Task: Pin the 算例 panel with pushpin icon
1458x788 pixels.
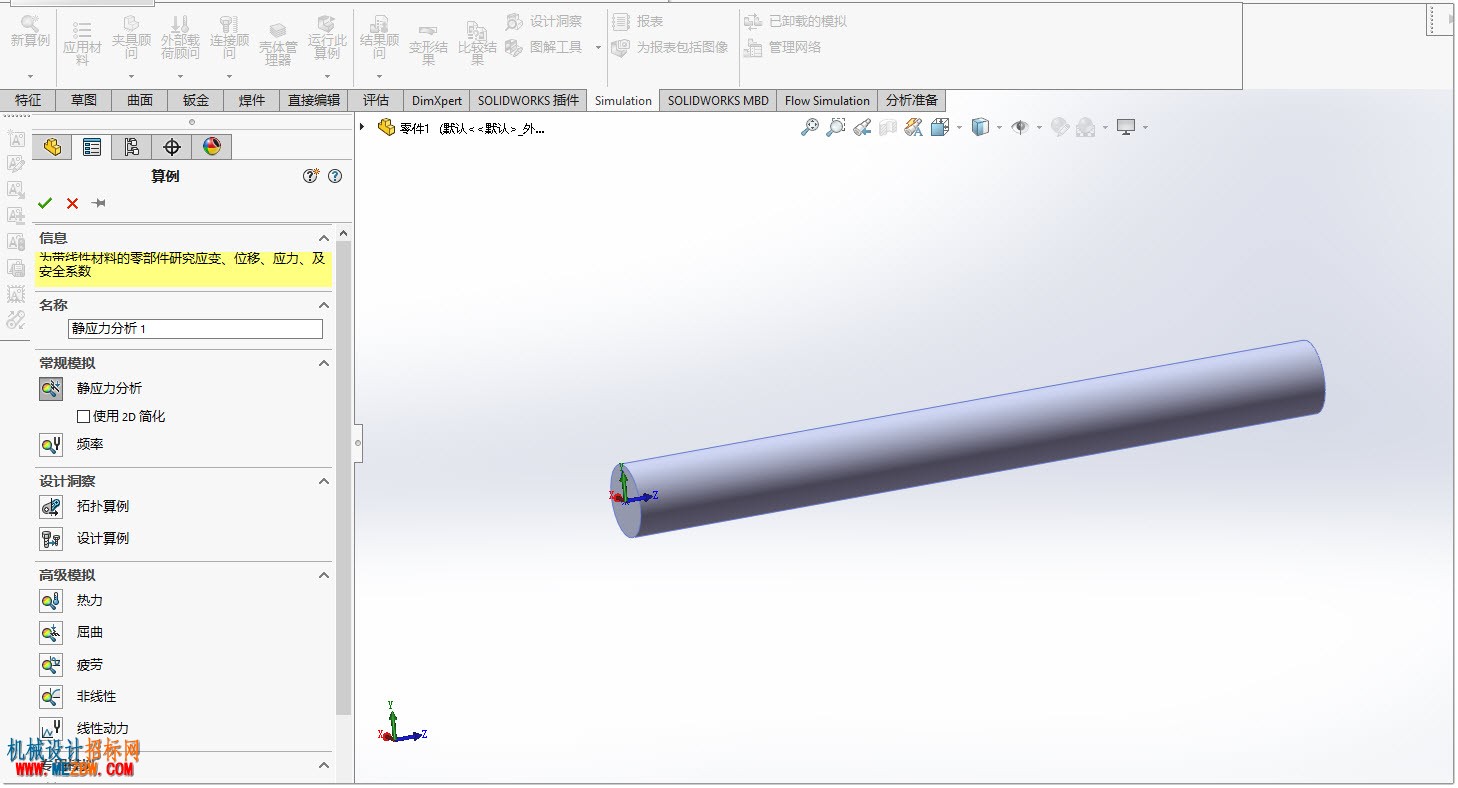Action: [98, 203]
